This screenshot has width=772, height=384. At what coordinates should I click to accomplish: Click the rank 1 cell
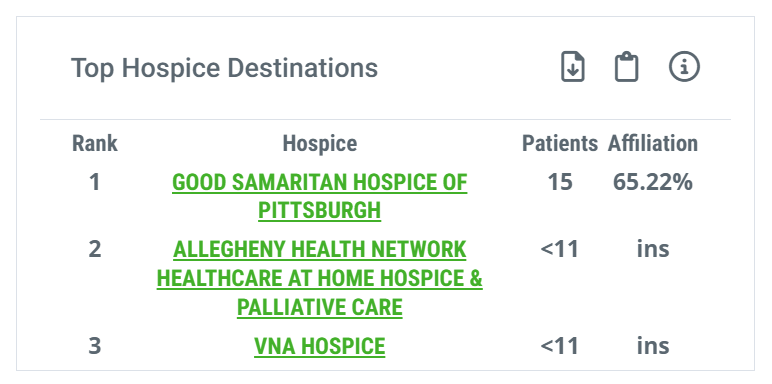pyautogui.click(x=94, y=182)
